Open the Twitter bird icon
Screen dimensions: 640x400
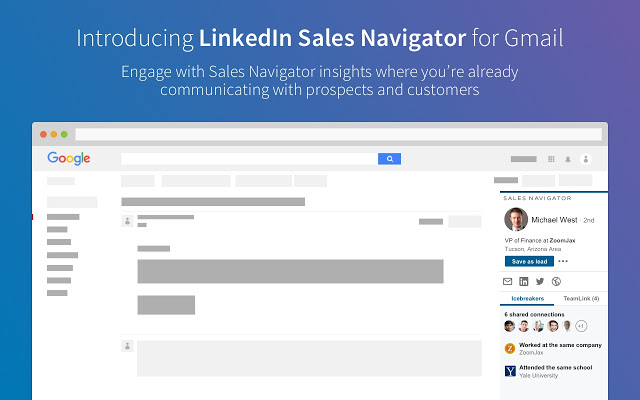[540, 281]
